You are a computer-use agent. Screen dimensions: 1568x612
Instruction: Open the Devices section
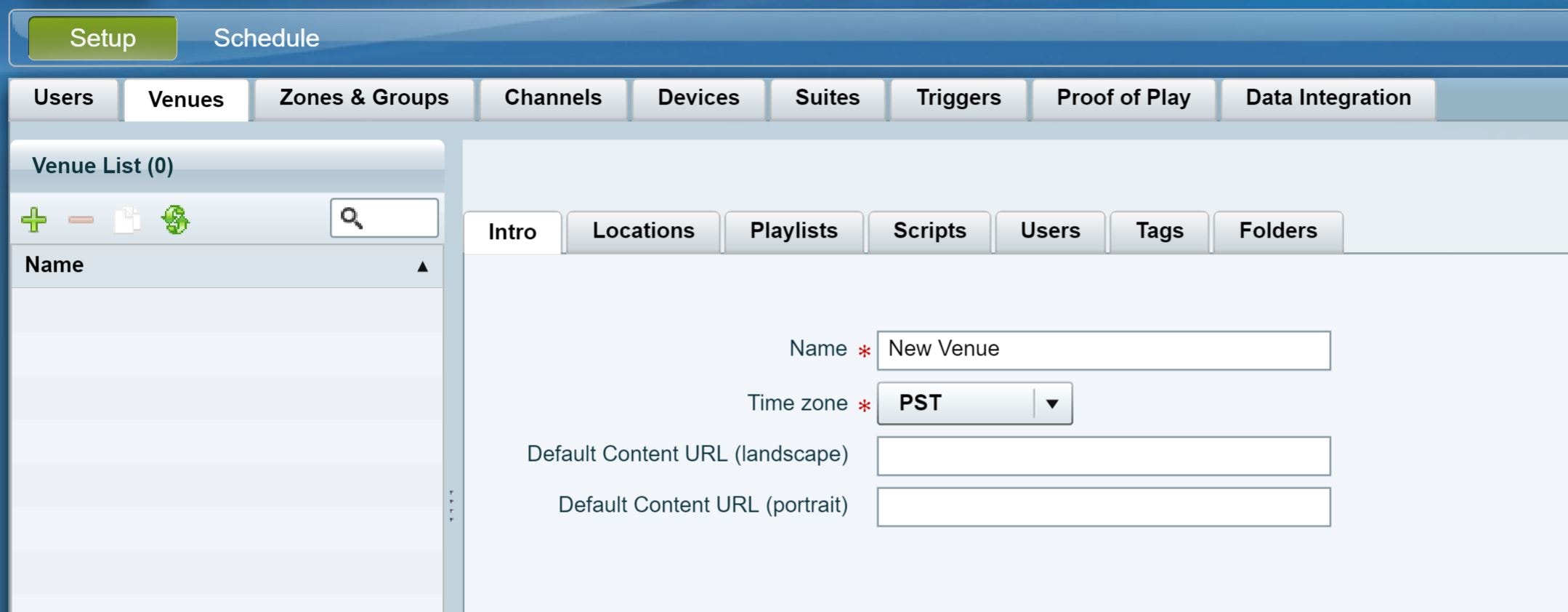pos(698,97)
